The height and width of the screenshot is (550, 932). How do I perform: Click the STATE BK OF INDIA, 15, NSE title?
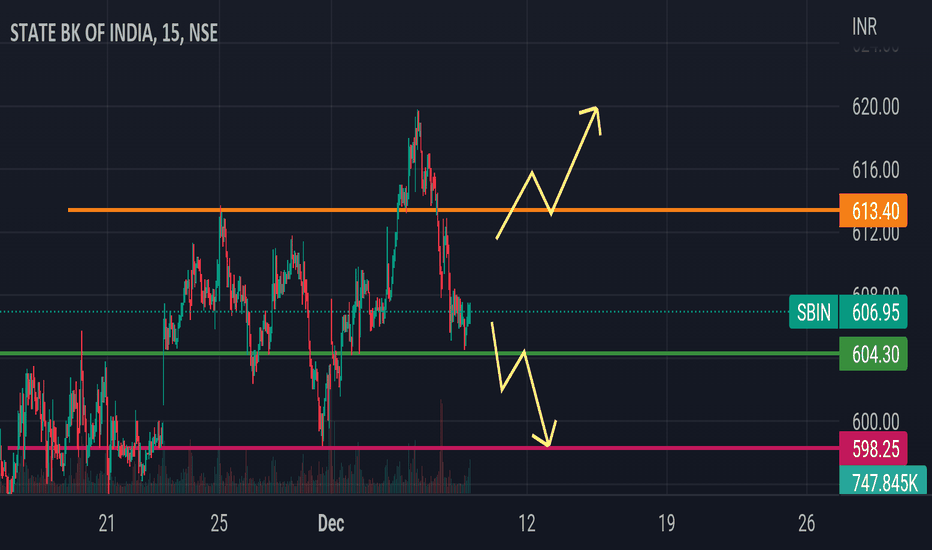coord(114,33)
